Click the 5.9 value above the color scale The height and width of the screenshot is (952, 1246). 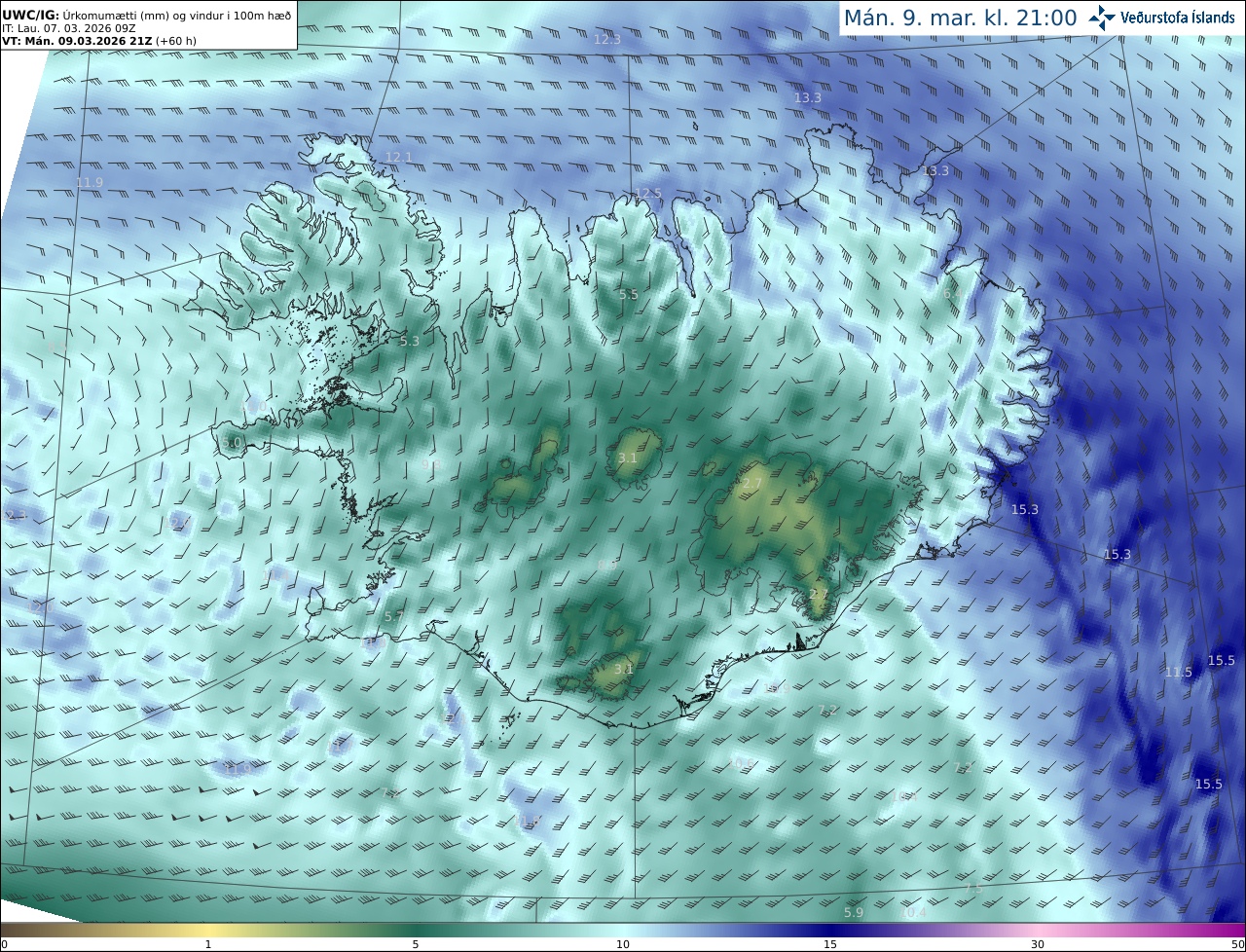click(854, 912)
